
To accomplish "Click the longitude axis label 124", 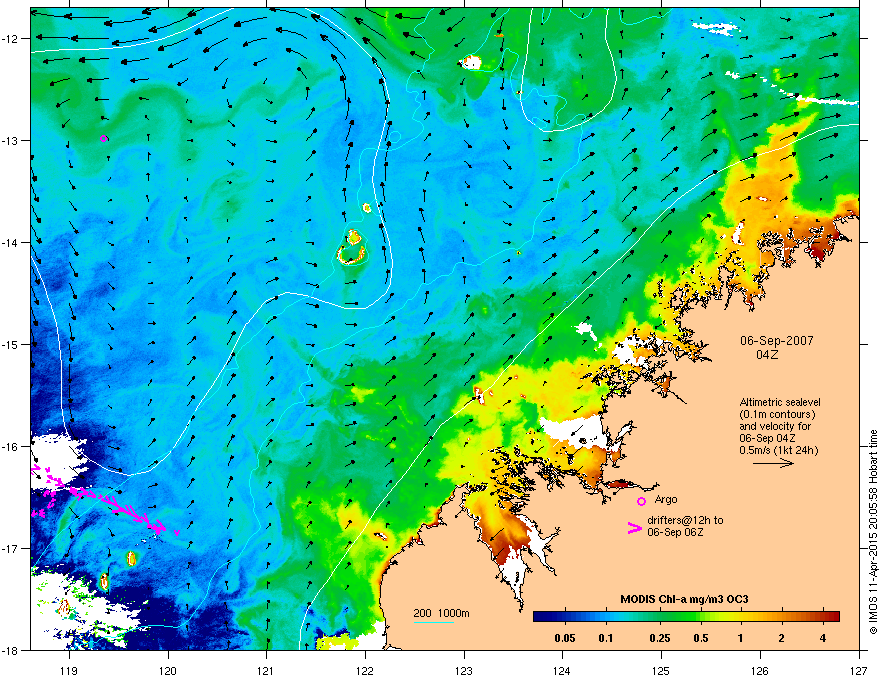I will (562, 670).
